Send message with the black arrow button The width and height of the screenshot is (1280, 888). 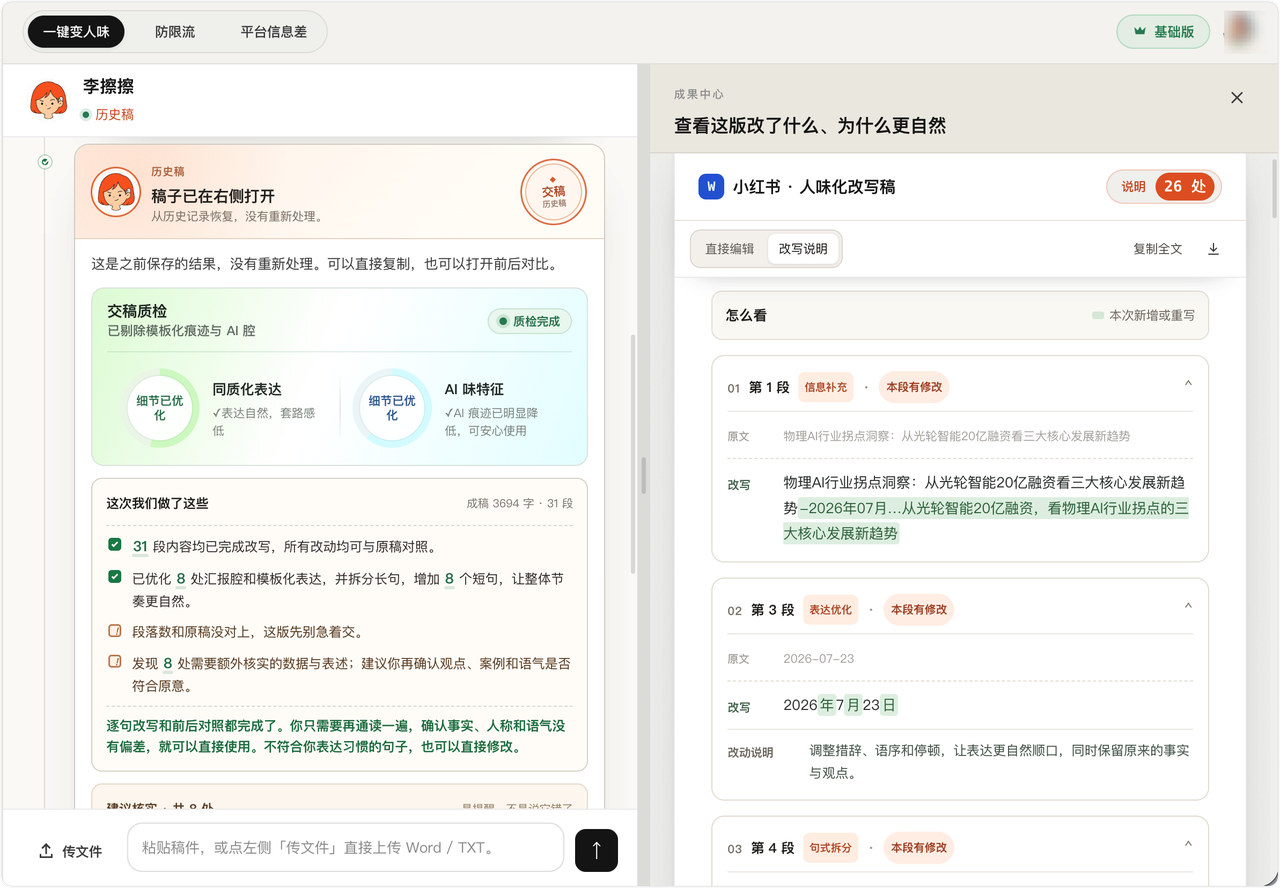pyautogui.click(x=596, y=850)
